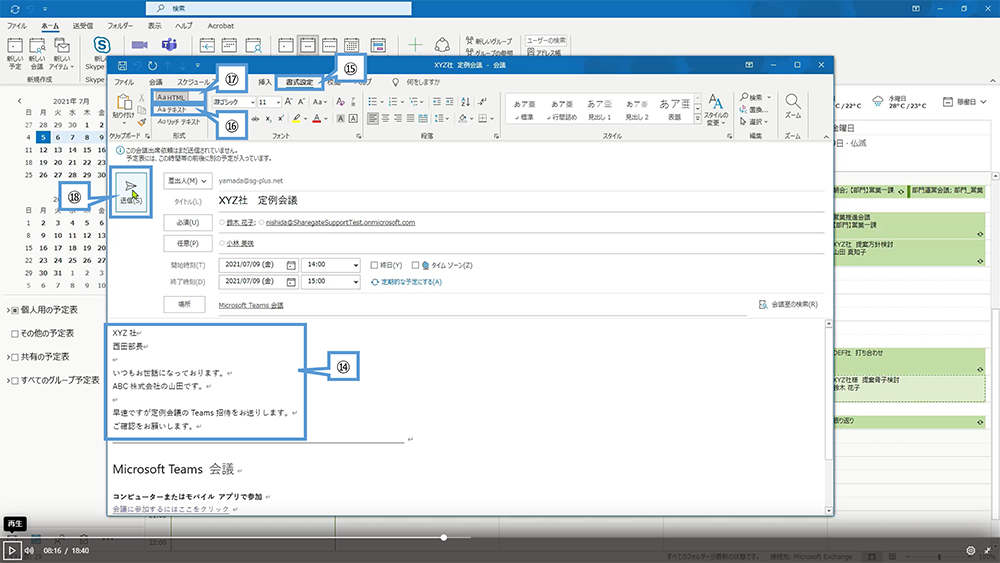Click the Format Painter brush icon
This screenshot has width=1000, height=563.
pyautogui.click(x=142, y=122)
